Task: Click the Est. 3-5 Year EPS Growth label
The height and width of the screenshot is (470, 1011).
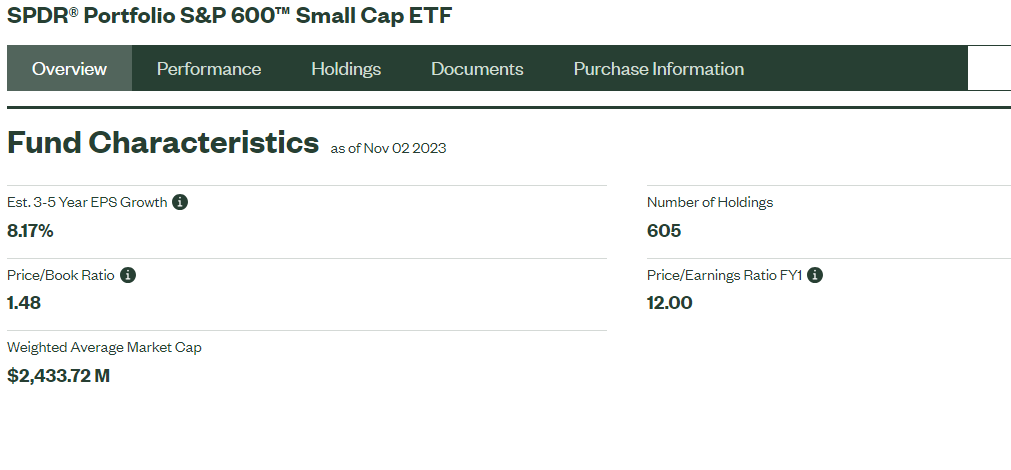Action: pyautogui.click(x=87, y=202)
